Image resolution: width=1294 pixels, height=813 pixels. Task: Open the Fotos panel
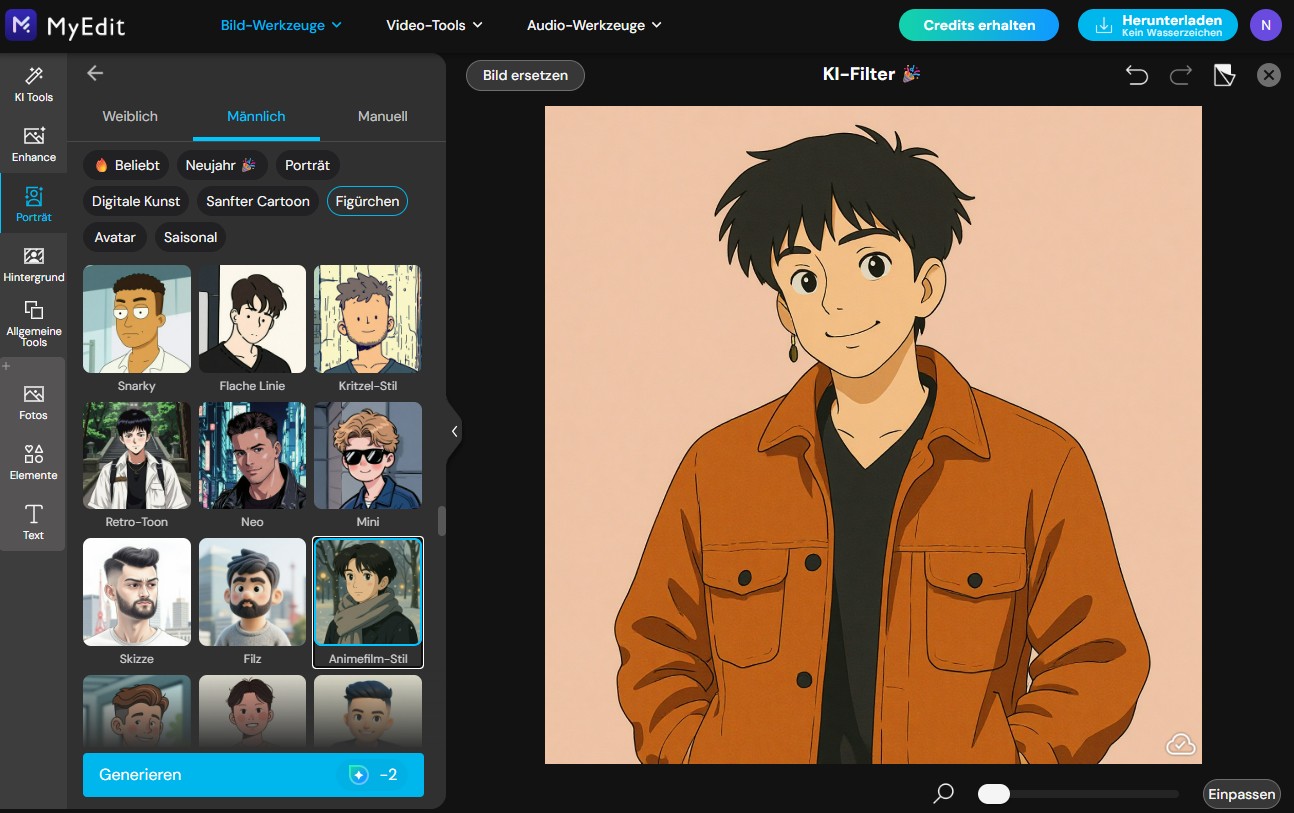click(33, 400)
